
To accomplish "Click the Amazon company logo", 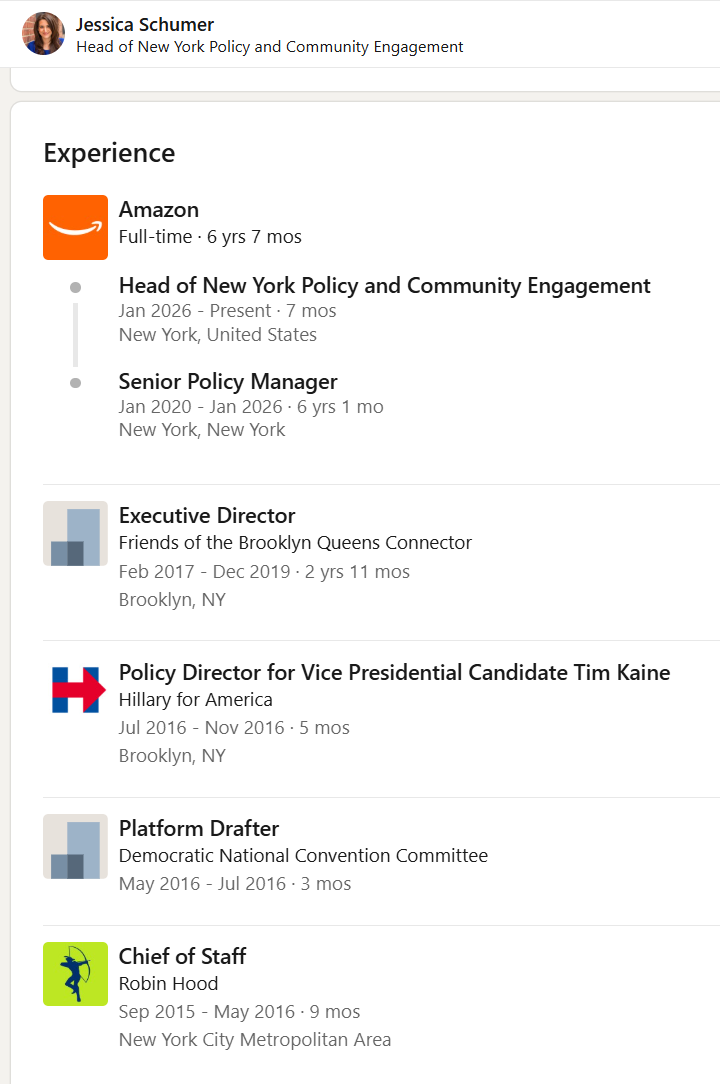I will (x=75, y=227).
